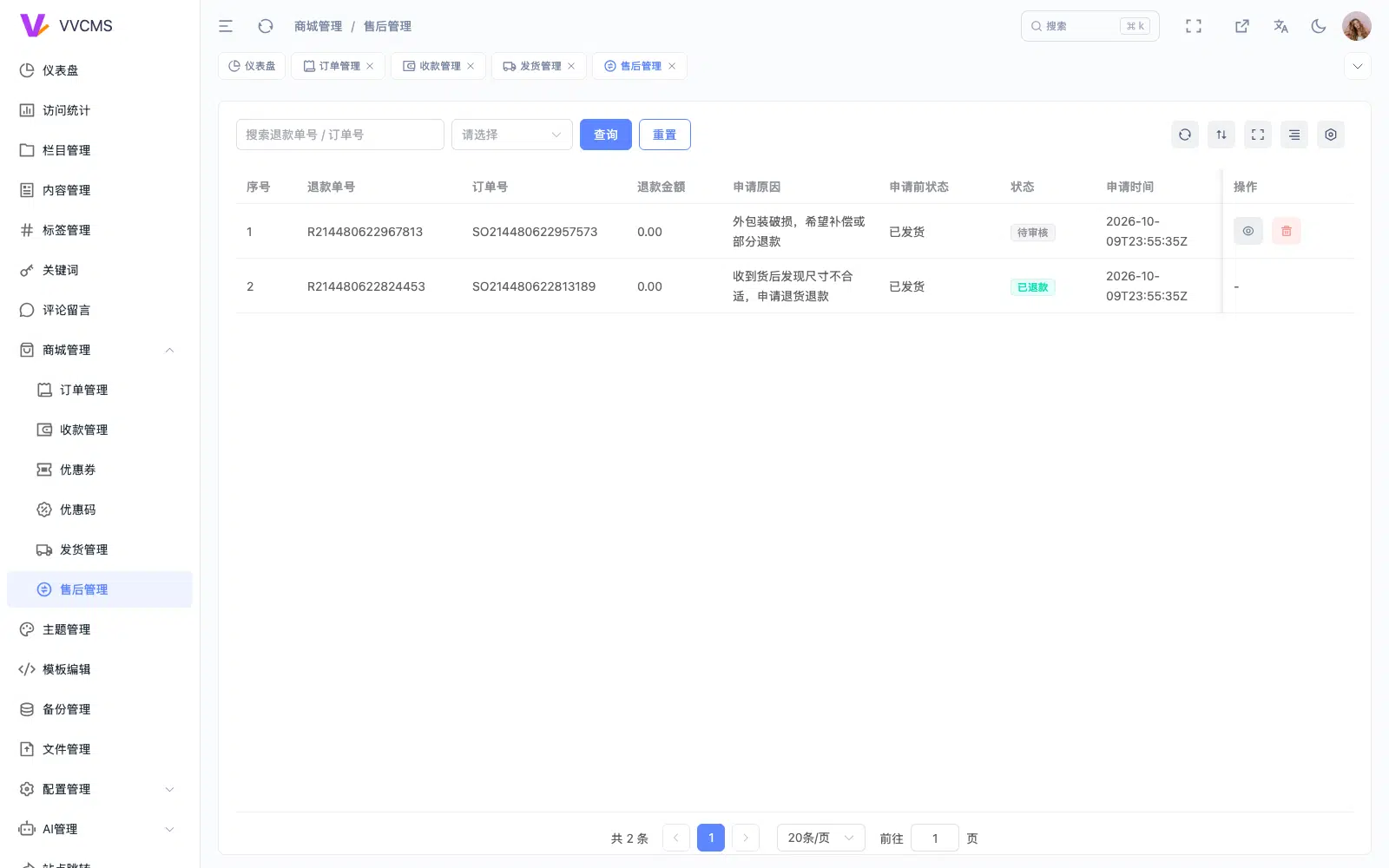Open the status select dropdown 请选择
The width and height of the screenshot is (1389, 868).
pos(512,135)
